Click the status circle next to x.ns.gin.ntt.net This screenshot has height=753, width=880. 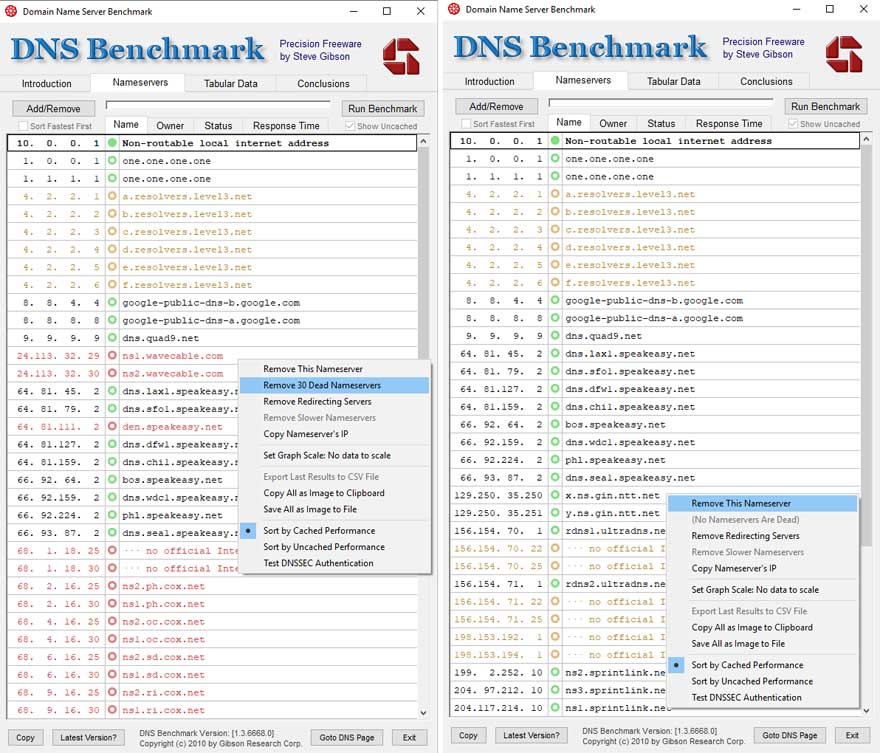pyautogui.click(x=555, y=495)
